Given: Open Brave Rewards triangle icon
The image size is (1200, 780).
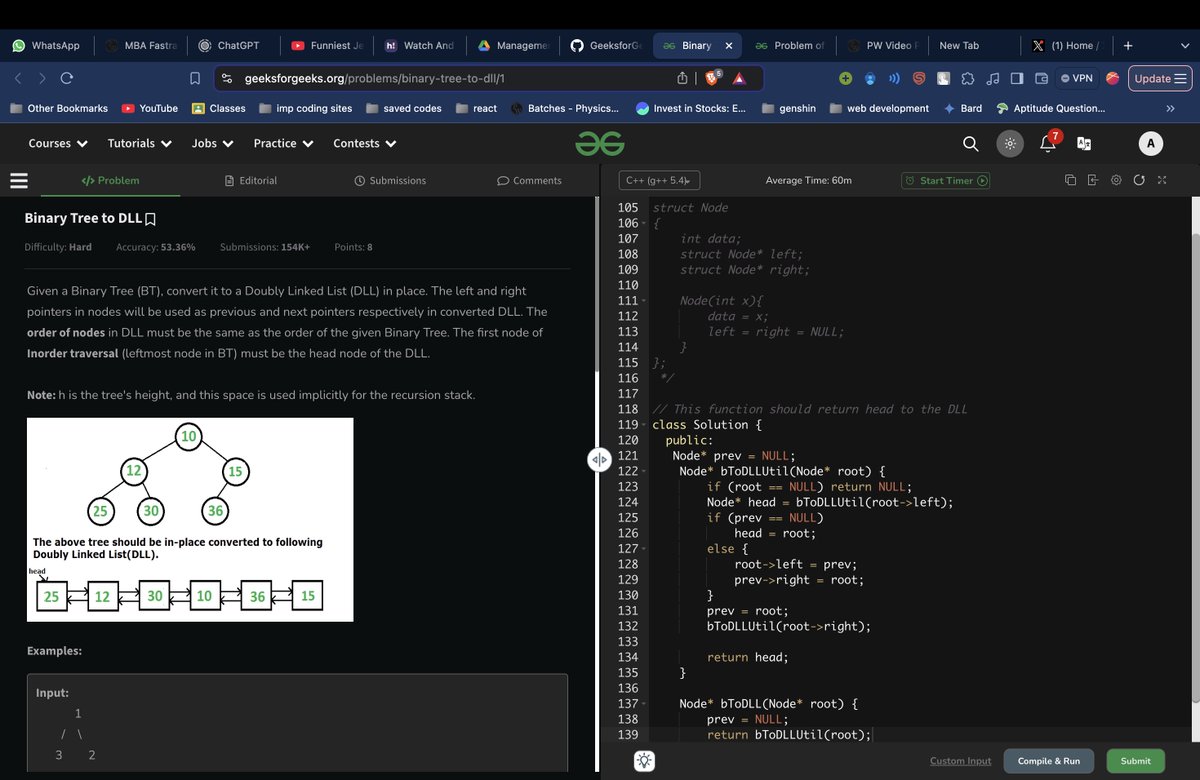Looking at the screenshot, I should pos(740,78).
